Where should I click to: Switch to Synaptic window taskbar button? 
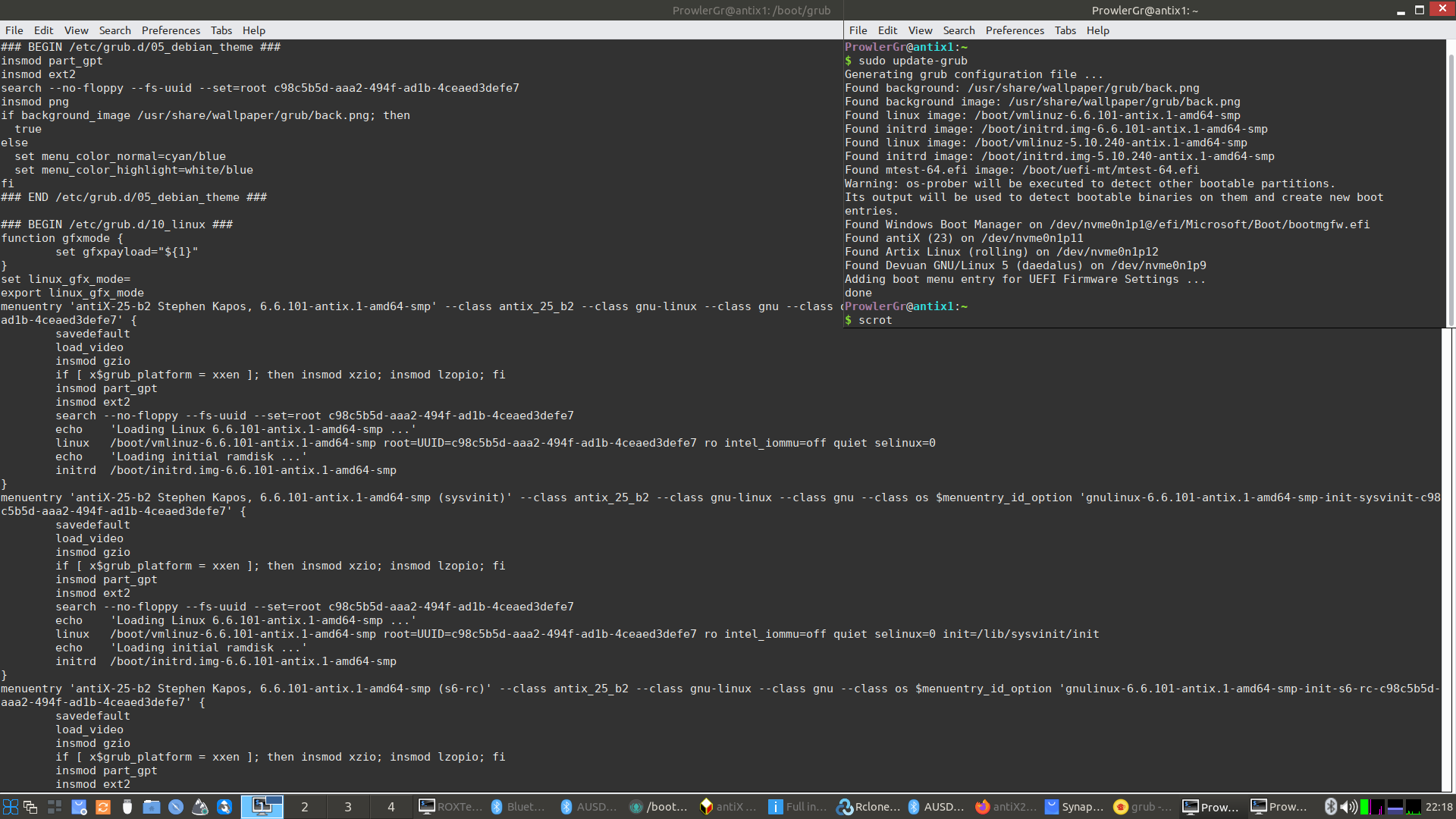[1074, 807]
